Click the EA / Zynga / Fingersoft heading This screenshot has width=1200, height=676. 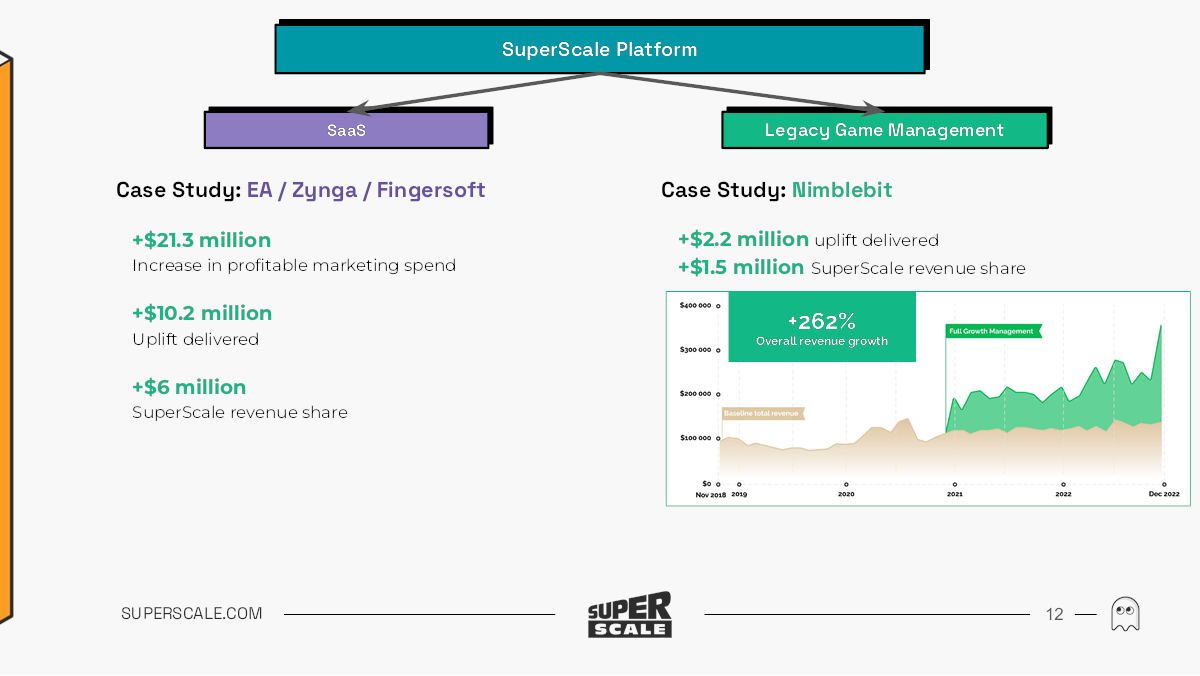(x=366, y=190)
